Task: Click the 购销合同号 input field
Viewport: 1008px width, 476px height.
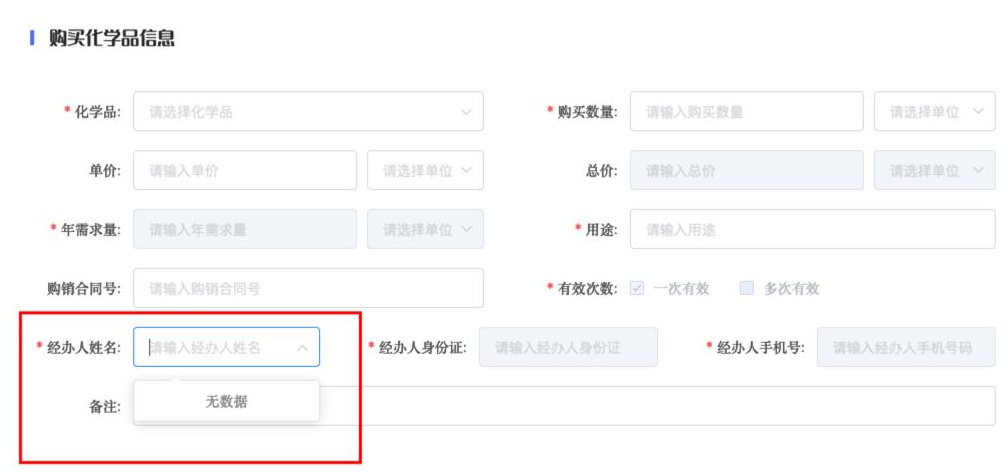Action: 308,289
